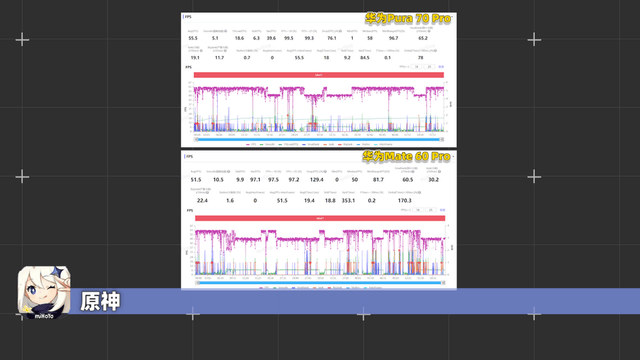Click first FPS threshold field in Mate 60 Pro panel
The image size is (640, 360).
[418, 210]
